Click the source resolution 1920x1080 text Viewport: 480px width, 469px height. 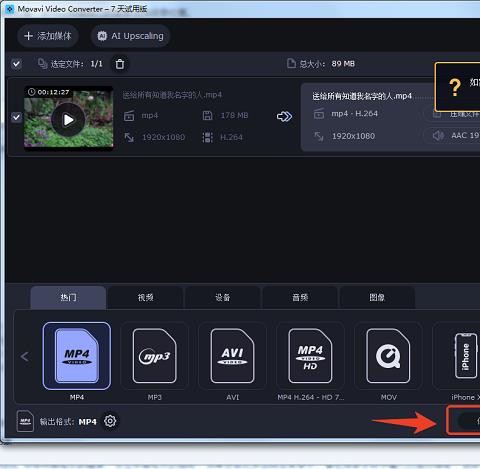pyautogui.click(x=163, y=137)
